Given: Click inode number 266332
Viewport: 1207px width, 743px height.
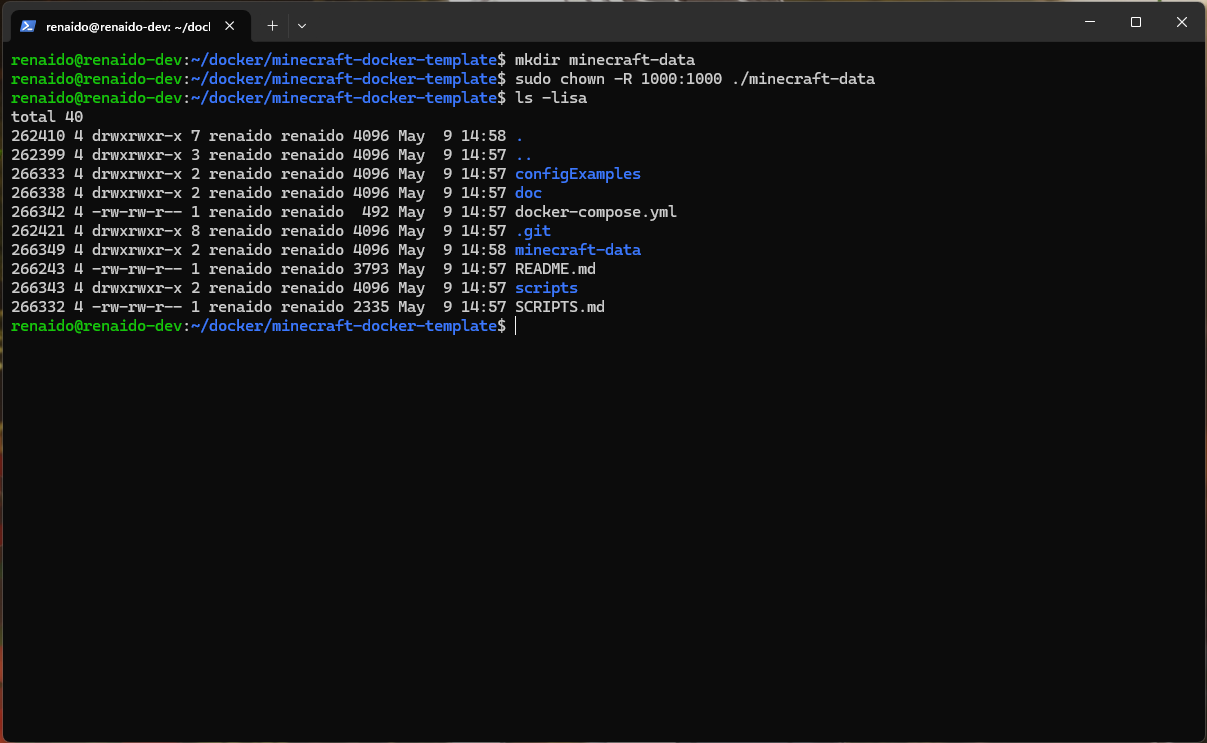Looking at the screenshot, I should pos(38,307).
